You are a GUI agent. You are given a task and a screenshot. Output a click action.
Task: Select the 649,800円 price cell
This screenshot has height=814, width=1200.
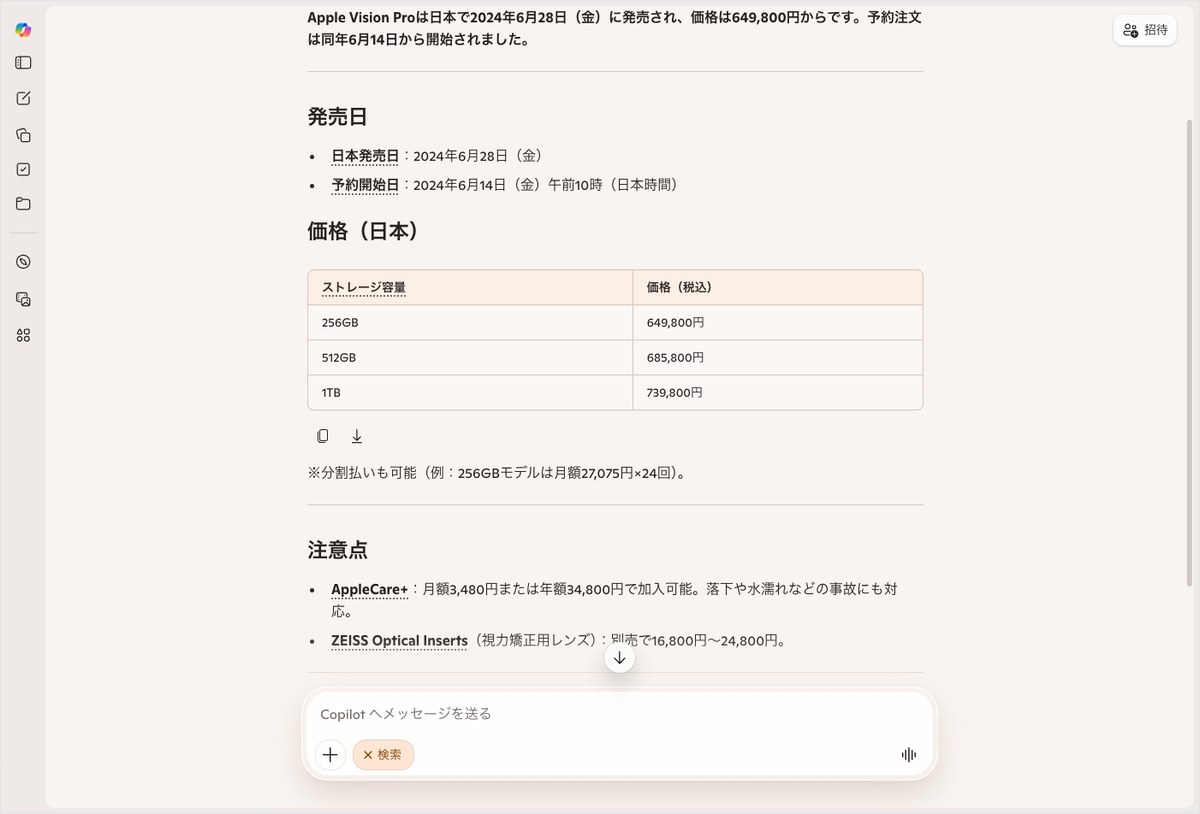point(777,323)
